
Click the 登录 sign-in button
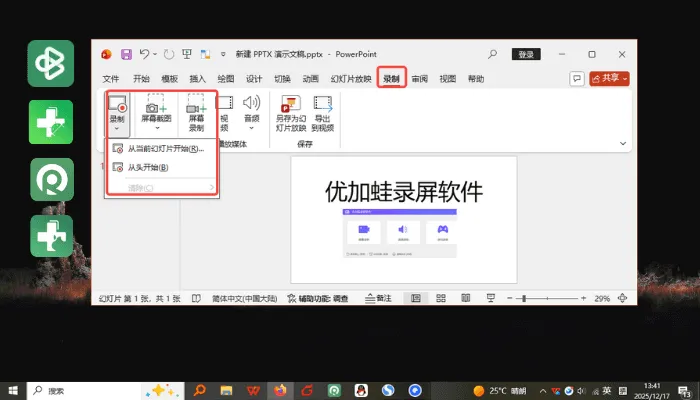526,54
